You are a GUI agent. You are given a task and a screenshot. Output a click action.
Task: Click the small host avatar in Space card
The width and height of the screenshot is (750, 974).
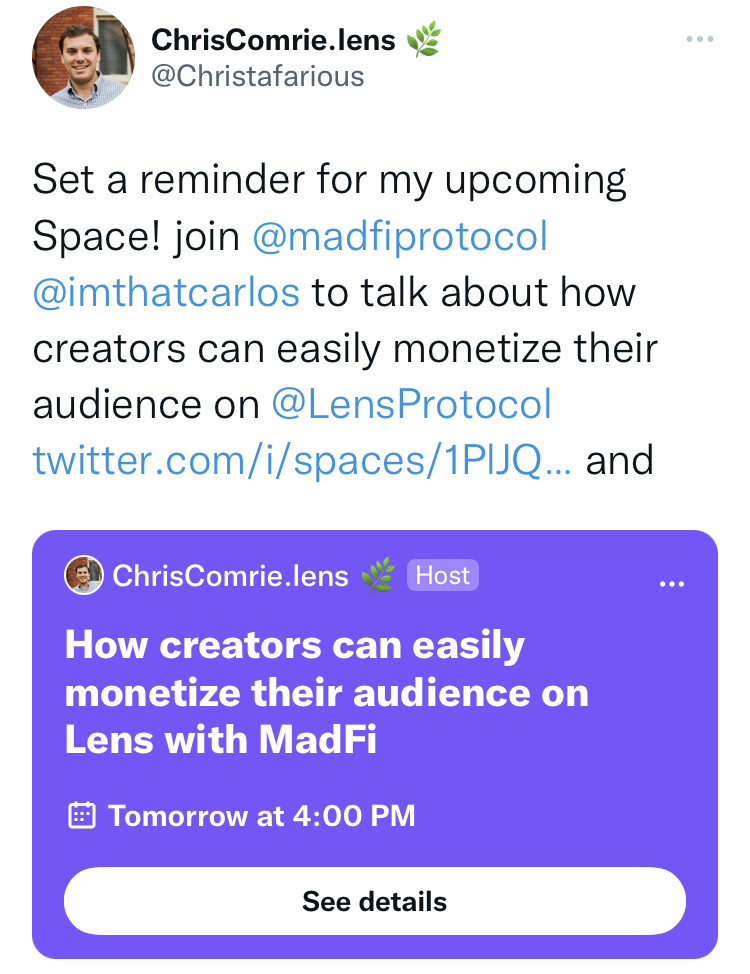tap(84, 575)
